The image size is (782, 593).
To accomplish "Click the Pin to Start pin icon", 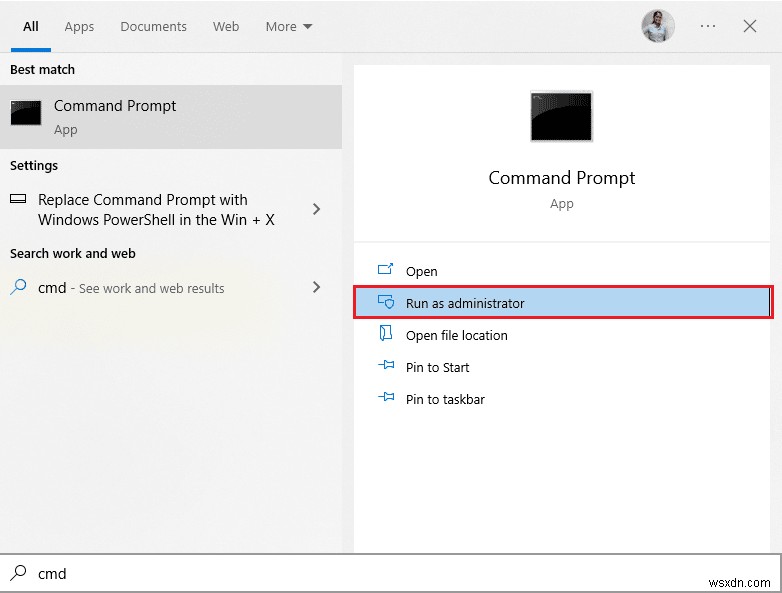I will tap(386, 367).
